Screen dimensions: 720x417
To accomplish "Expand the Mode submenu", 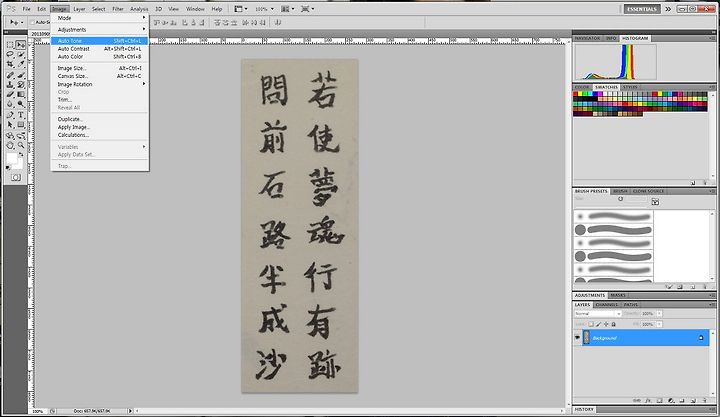I will click(x=100, y=18).
